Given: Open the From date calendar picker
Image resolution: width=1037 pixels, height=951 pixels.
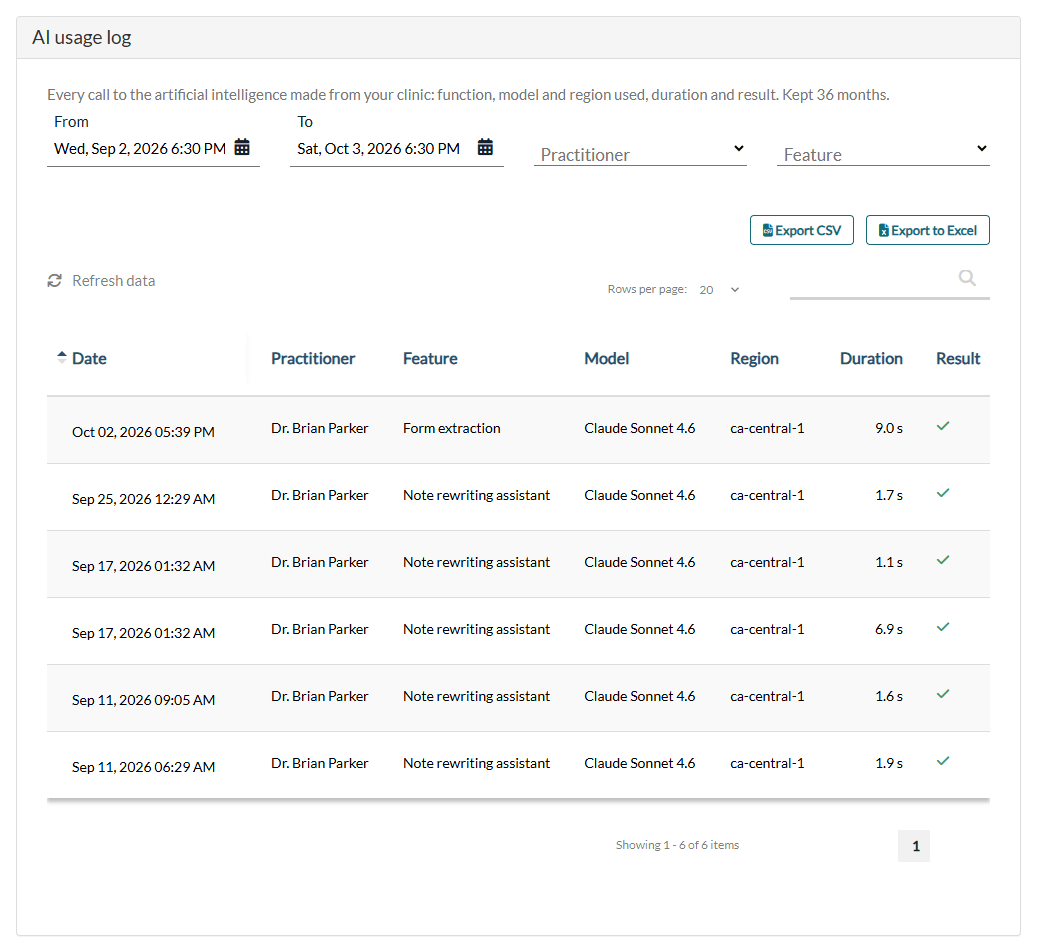Looking at the screenshot, I should (242, 147).
